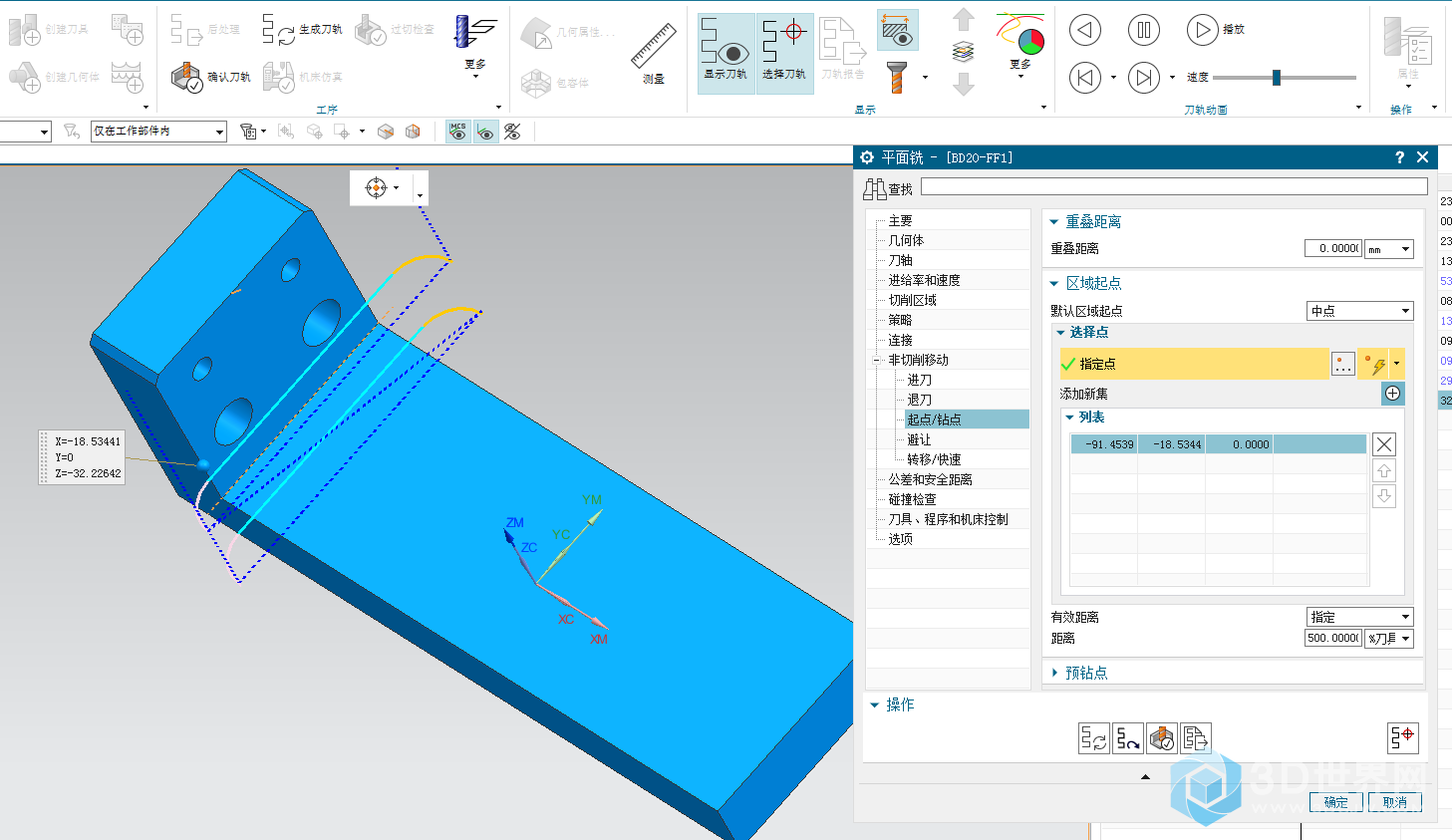
Task: Jump to the tool path start
Action: [1085, 77]
